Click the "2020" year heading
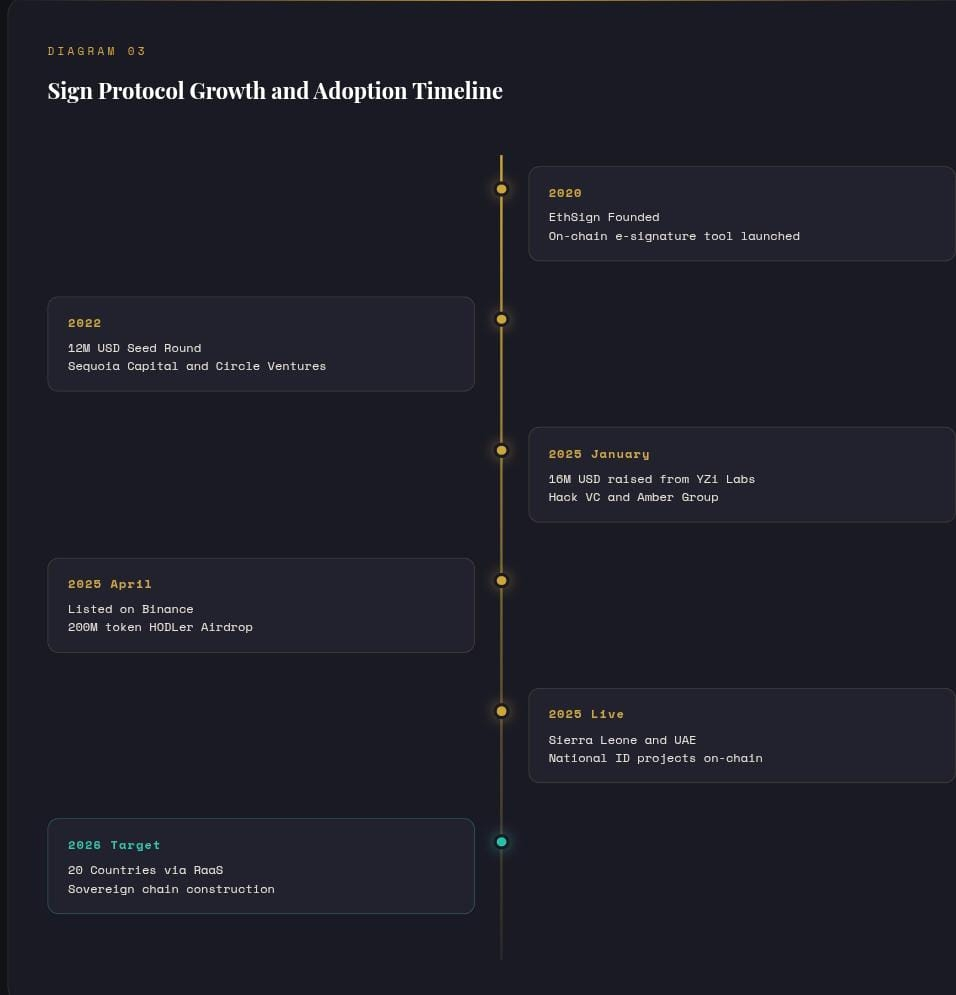The image size is (956, 995). tap(565, 193)
